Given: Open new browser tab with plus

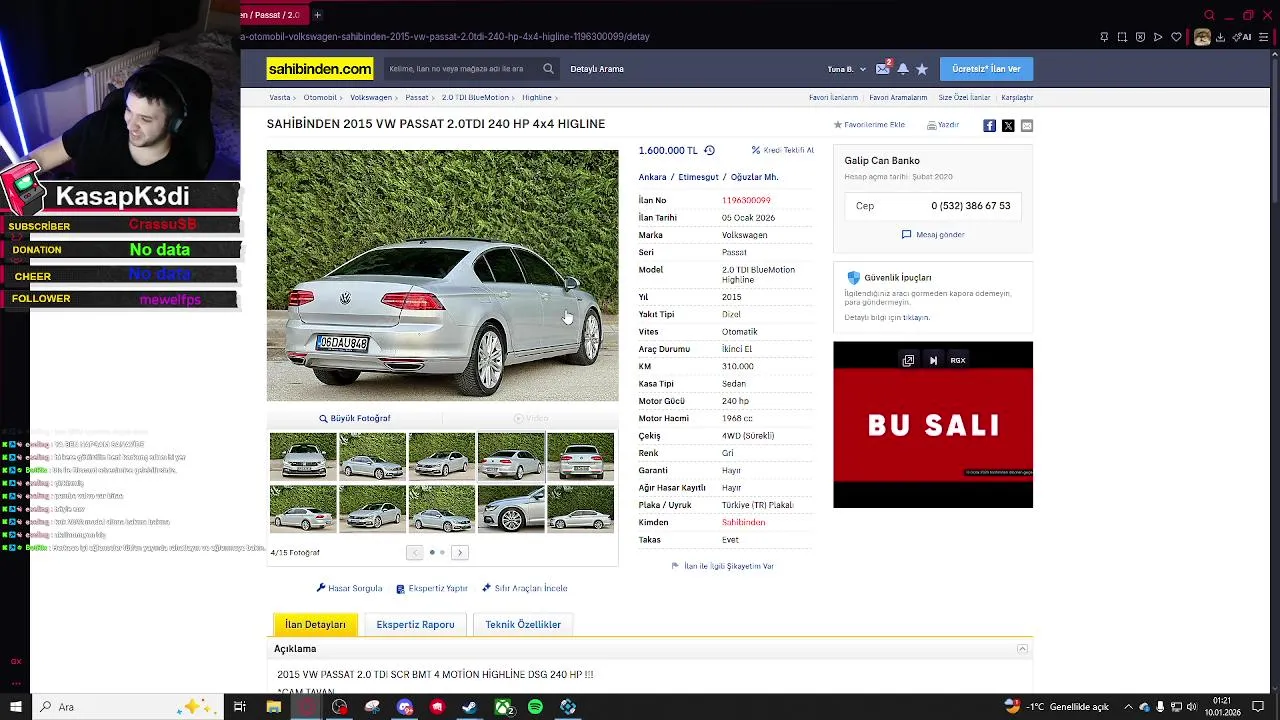Looking at the screenshot, I should pos(317,15).
